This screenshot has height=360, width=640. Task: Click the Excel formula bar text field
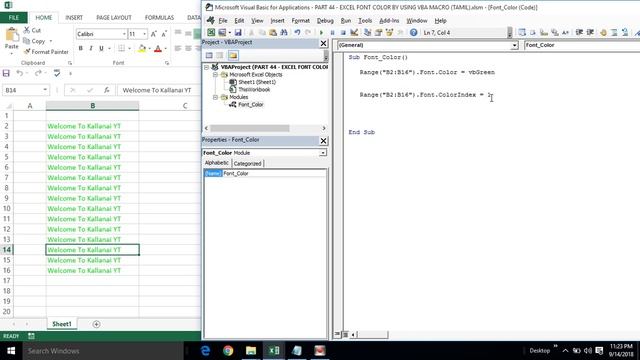(159, 90)
